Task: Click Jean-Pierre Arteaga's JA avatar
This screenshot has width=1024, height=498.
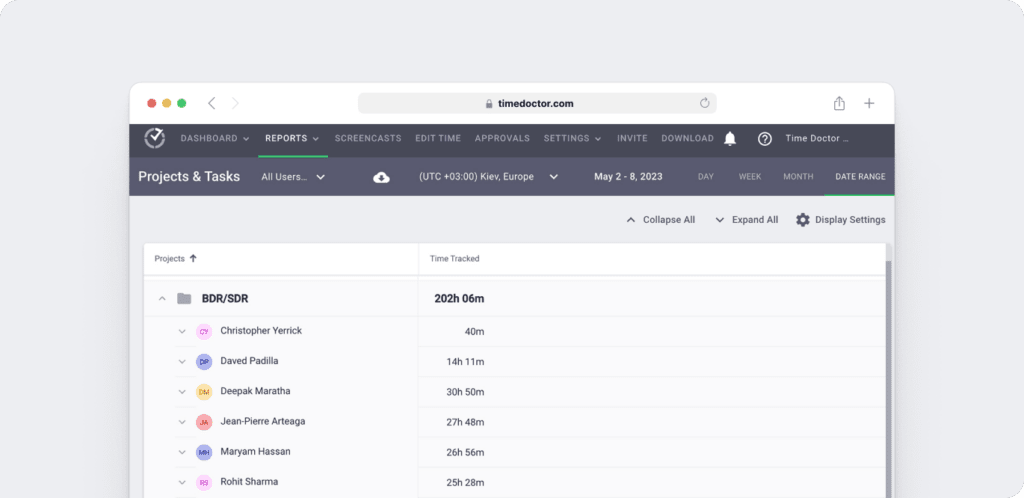Action: (204, 422)
